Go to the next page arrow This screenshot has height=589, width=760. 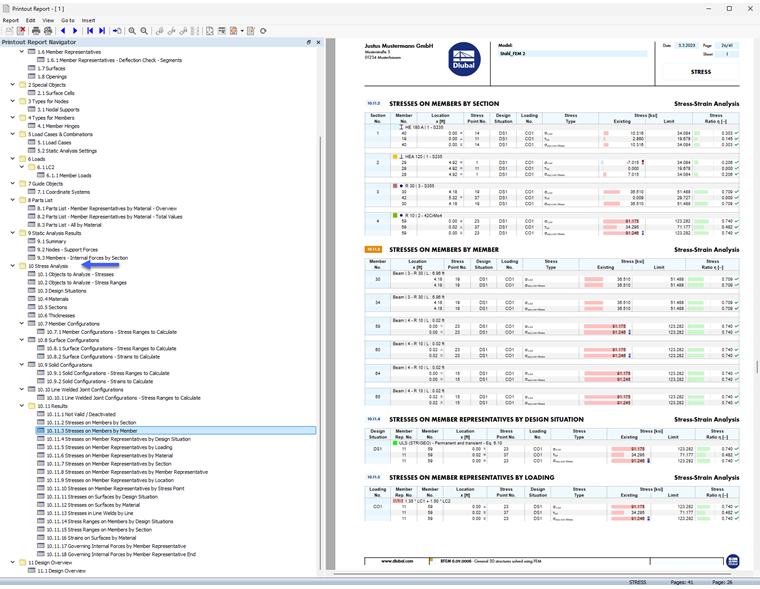pyautogui.click(x=75, y=31)
